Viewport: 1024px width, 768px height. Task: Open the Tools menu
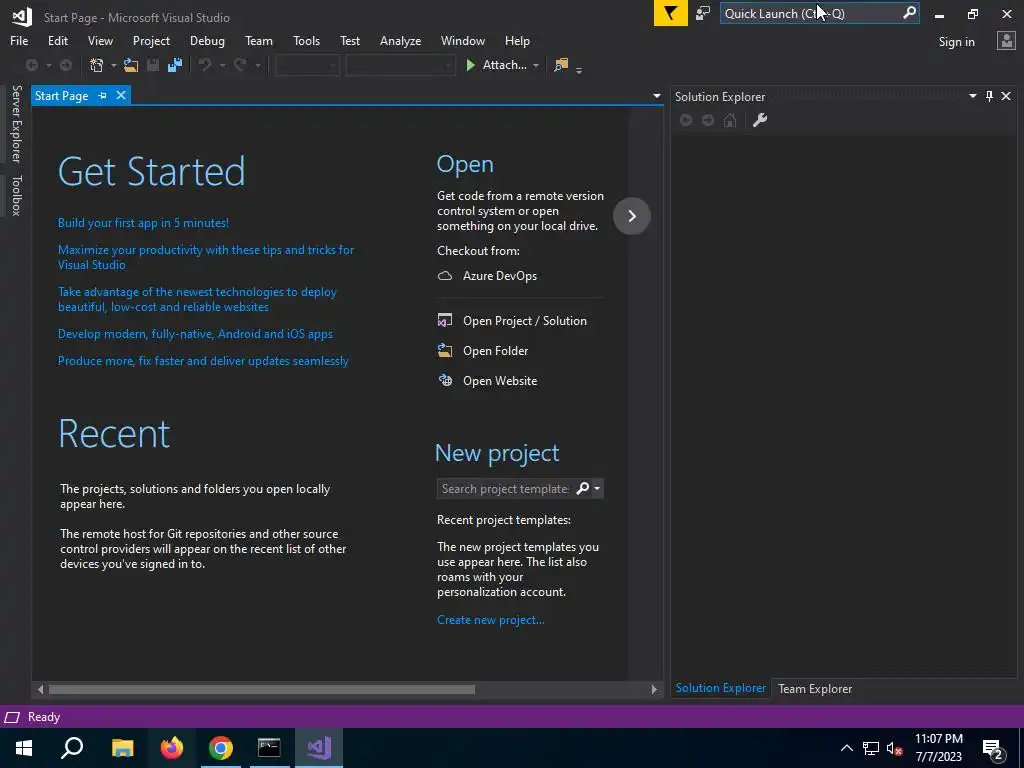(x=306, y=41)
